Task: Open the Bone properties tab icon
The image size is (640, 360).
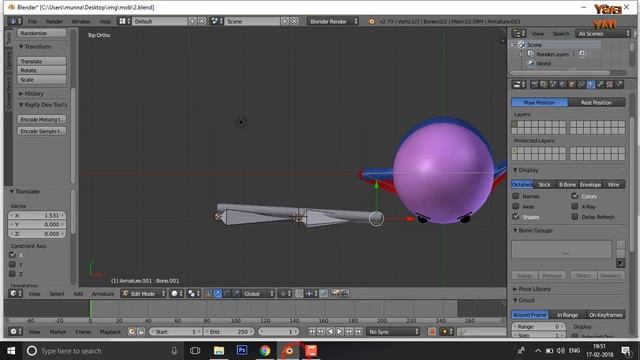Action: pyautogui.click(x=600, y=84)
